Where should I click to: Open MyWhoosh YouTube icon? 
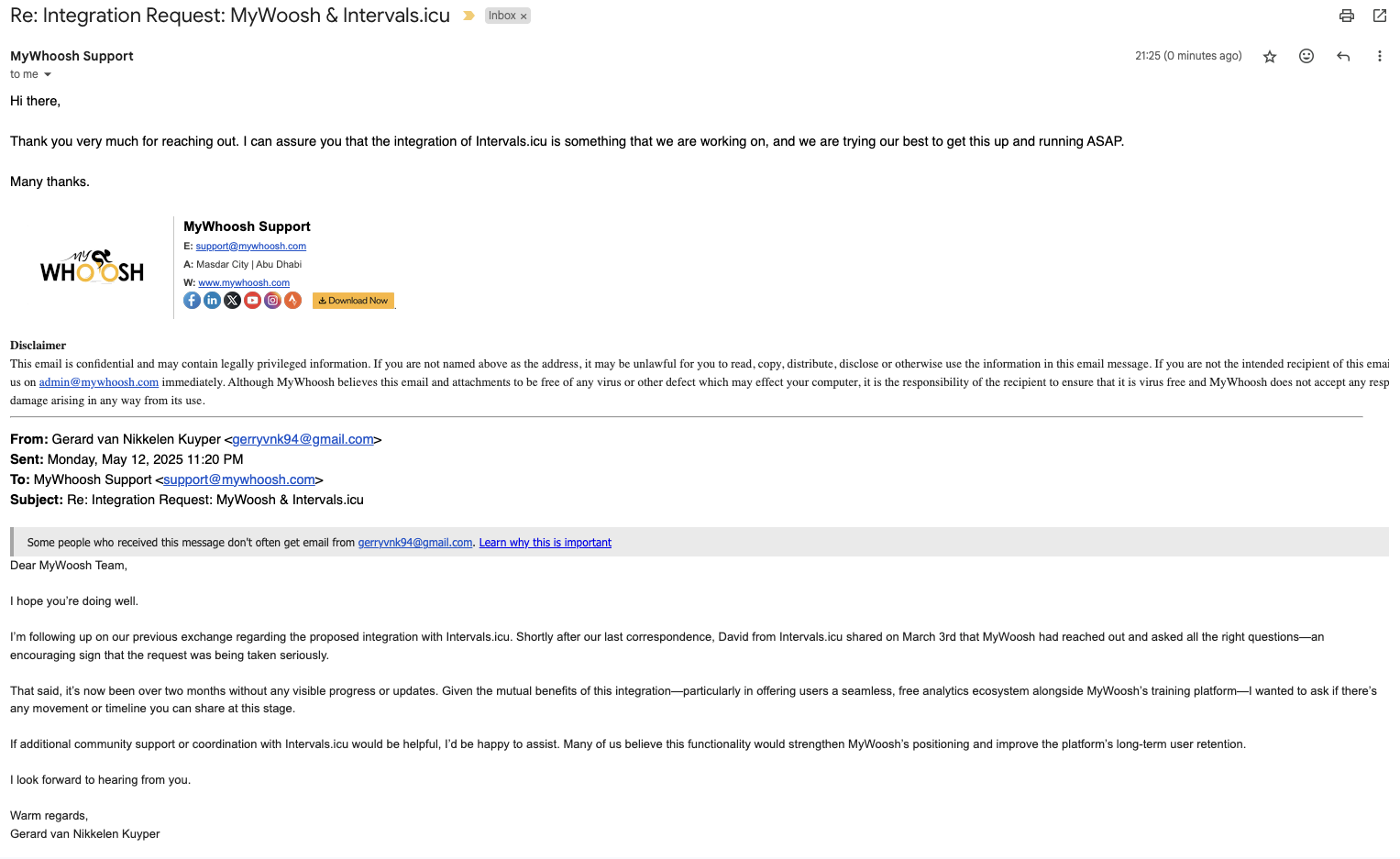point(252,301)
